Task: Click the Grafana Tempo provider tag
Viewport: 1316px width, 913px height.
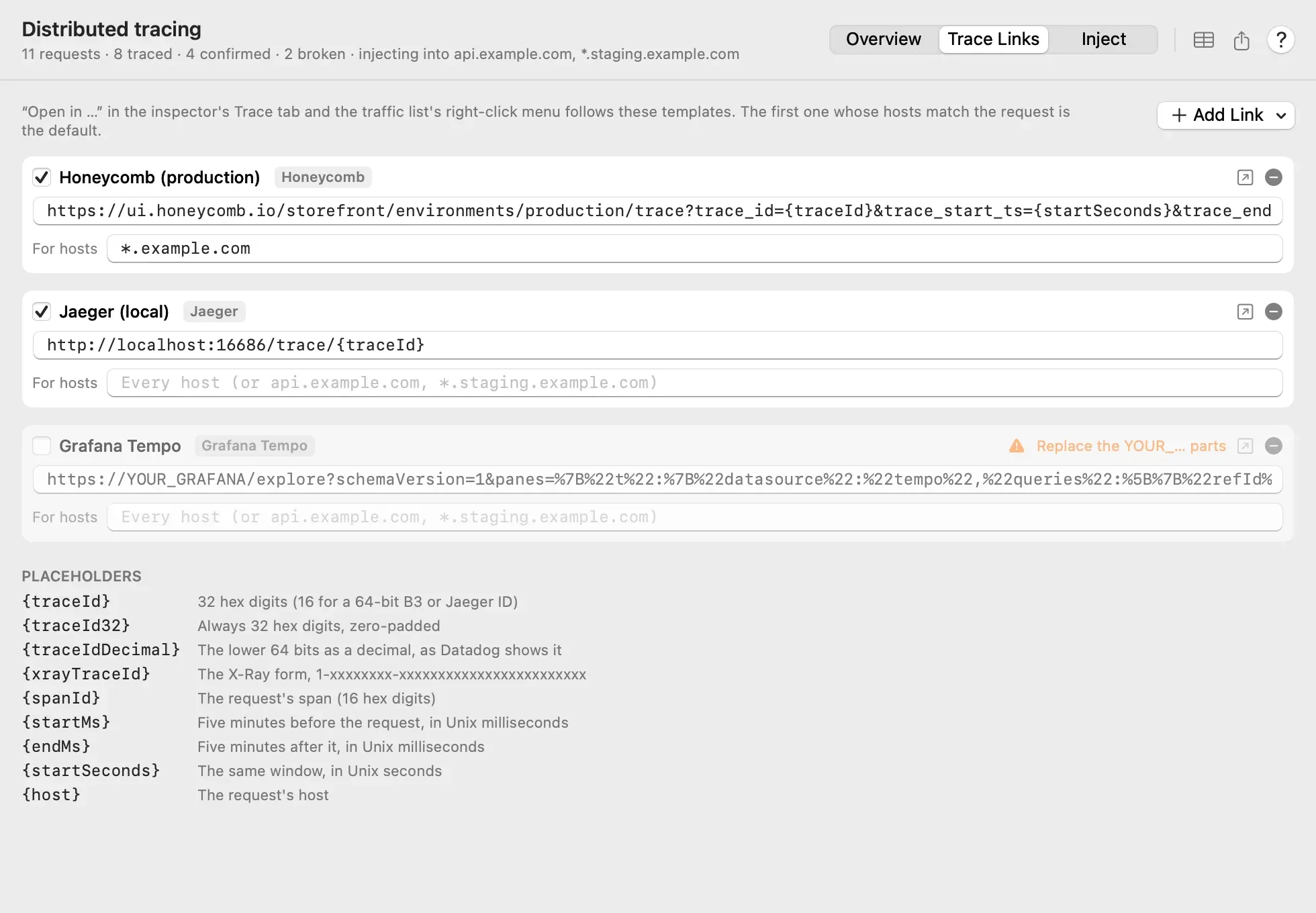Action: (254, 446)
